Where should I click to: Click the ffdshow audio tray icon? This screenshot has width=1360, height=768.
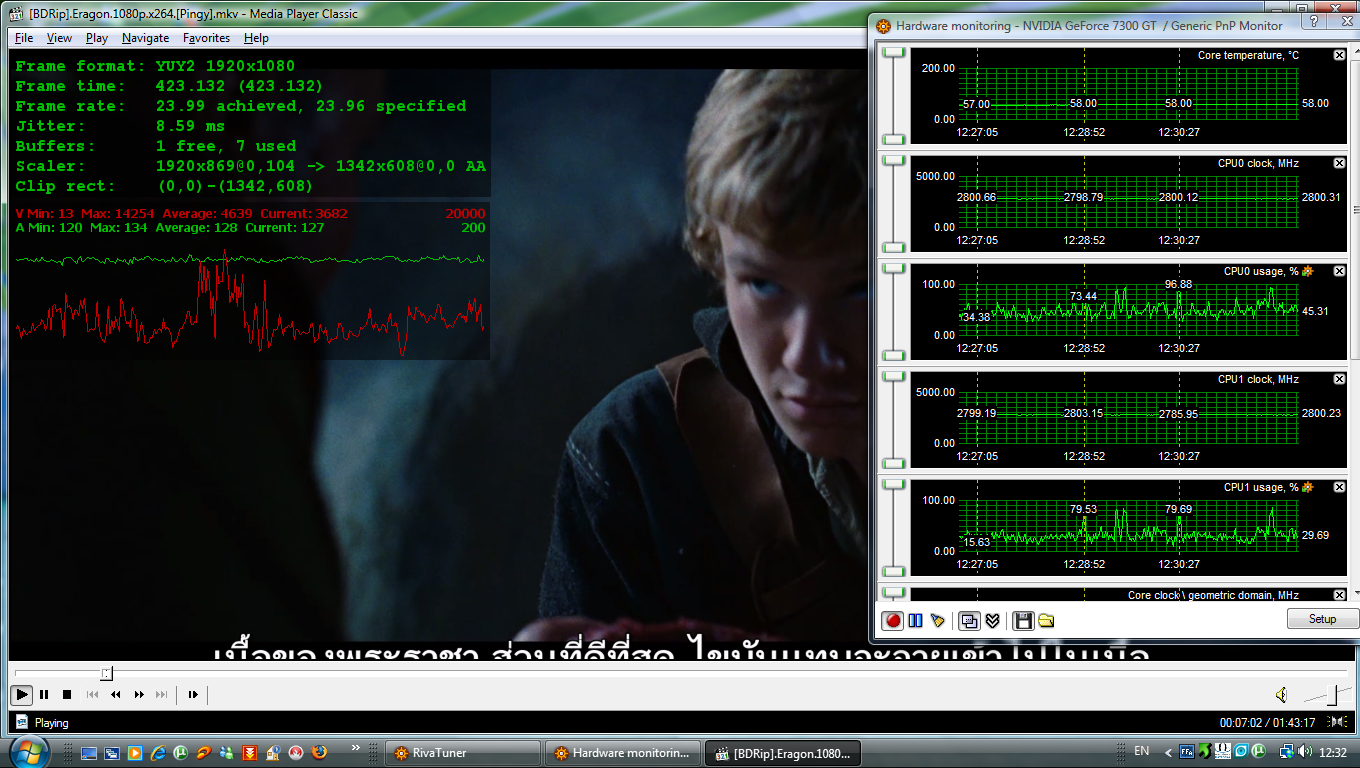1187,751
